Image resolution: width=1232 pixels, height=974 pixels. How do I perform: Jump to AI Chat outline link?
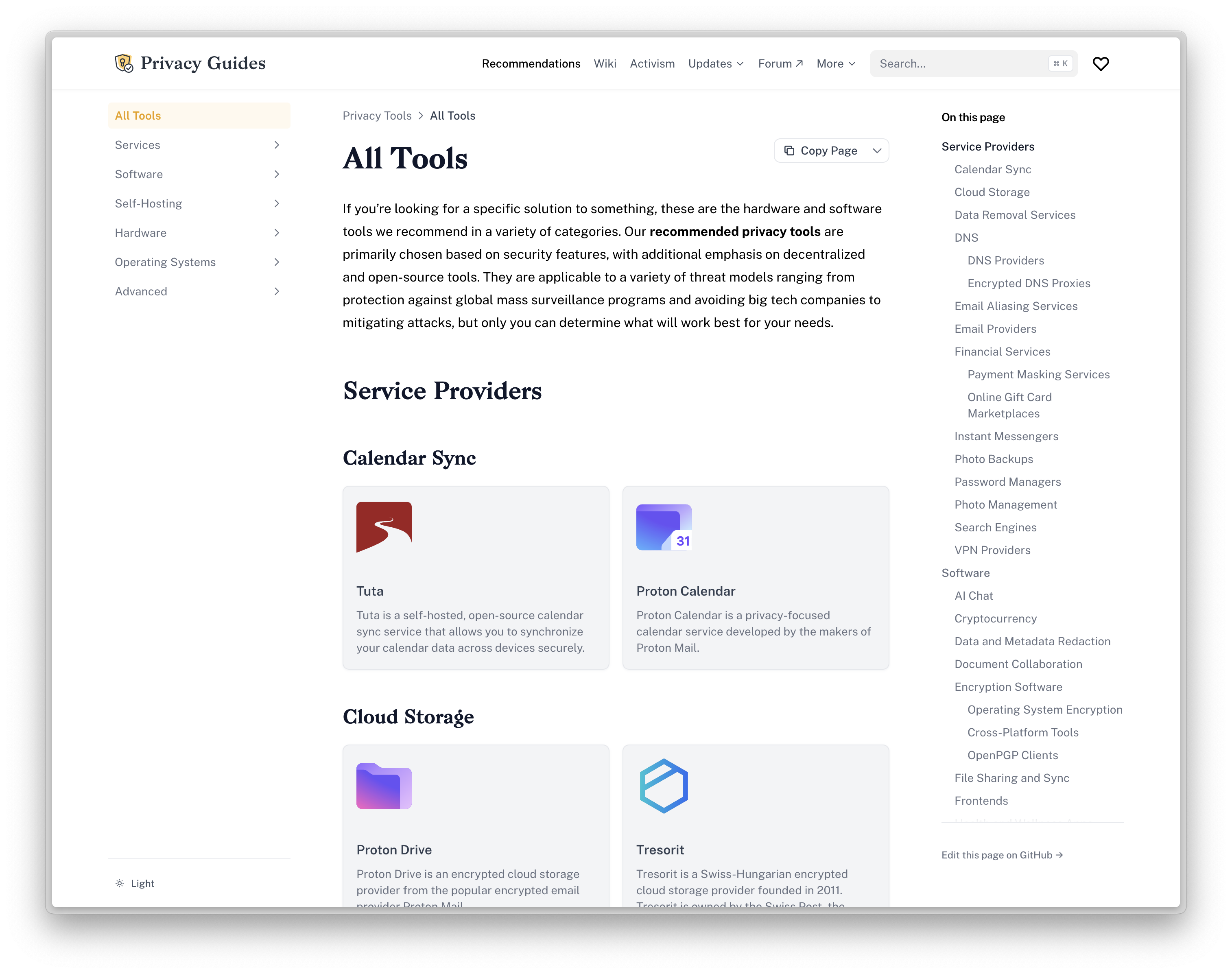(974, 596)
